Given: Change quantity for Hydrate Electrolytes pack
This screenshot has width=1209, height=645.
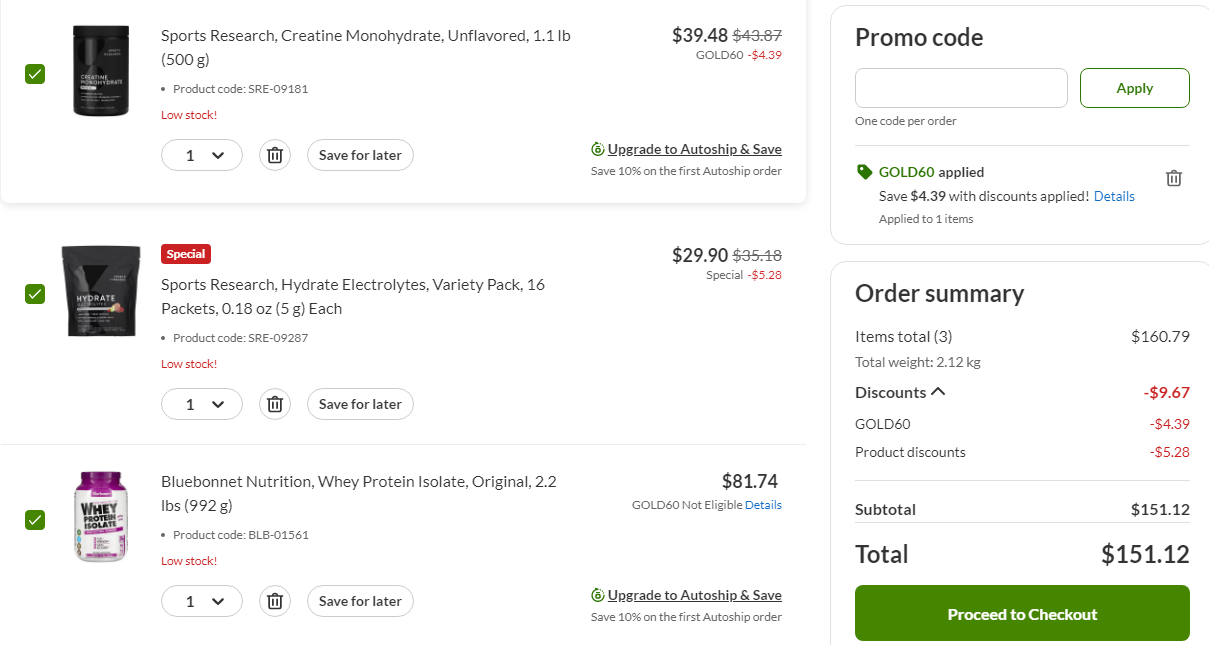Looking at the screenshot, I should point(202,404).
